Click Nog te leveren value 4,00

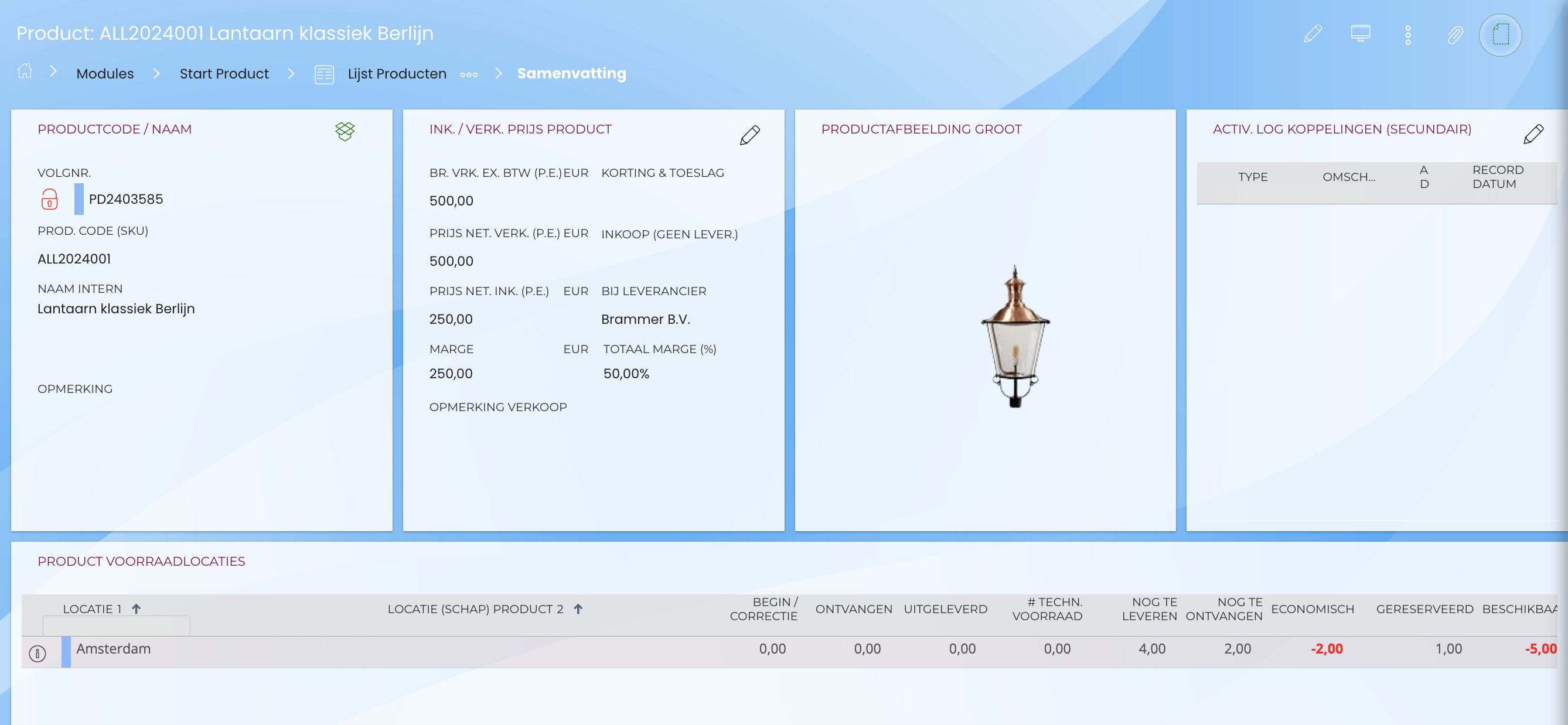1151,649
